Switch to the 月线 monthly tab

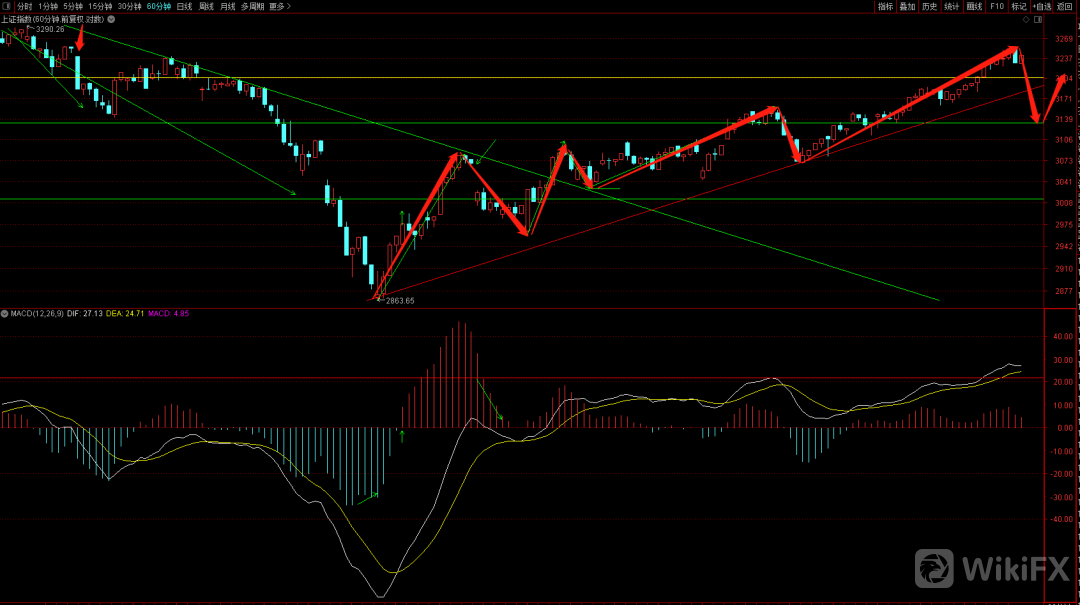(x=228, y=6)
